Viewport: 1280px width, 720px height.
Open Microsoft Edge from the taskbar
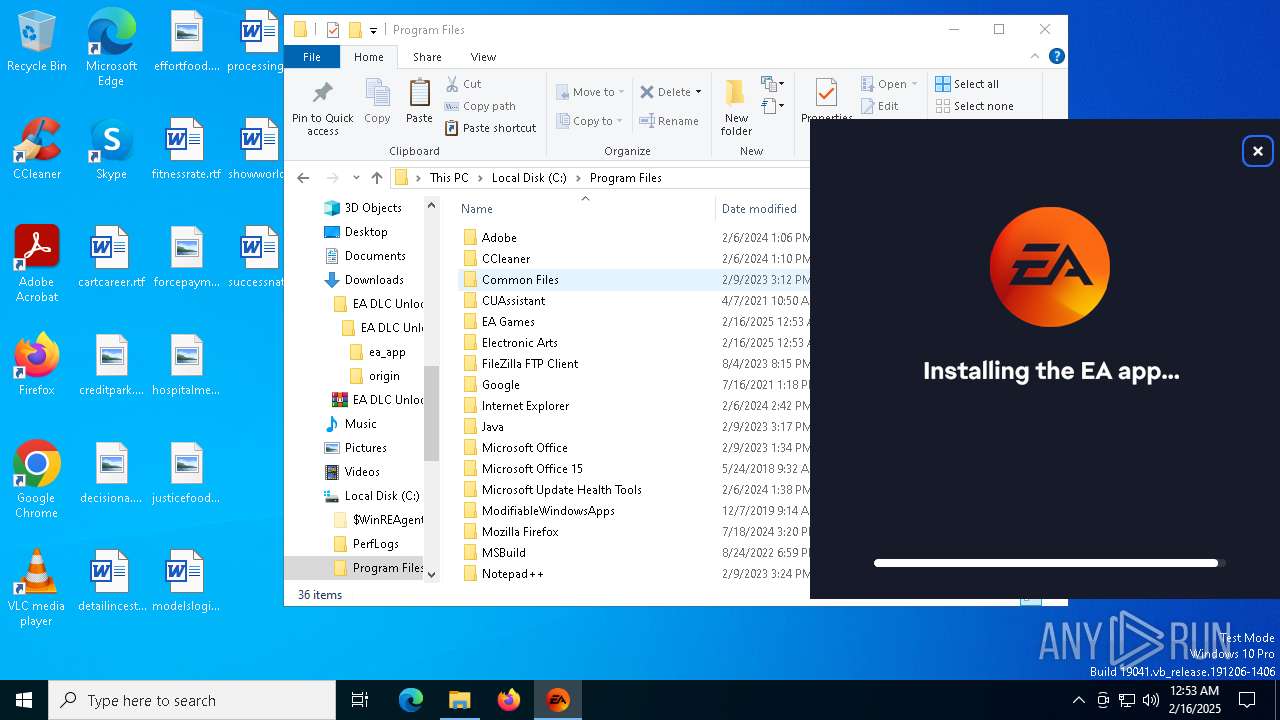(411, 700)
